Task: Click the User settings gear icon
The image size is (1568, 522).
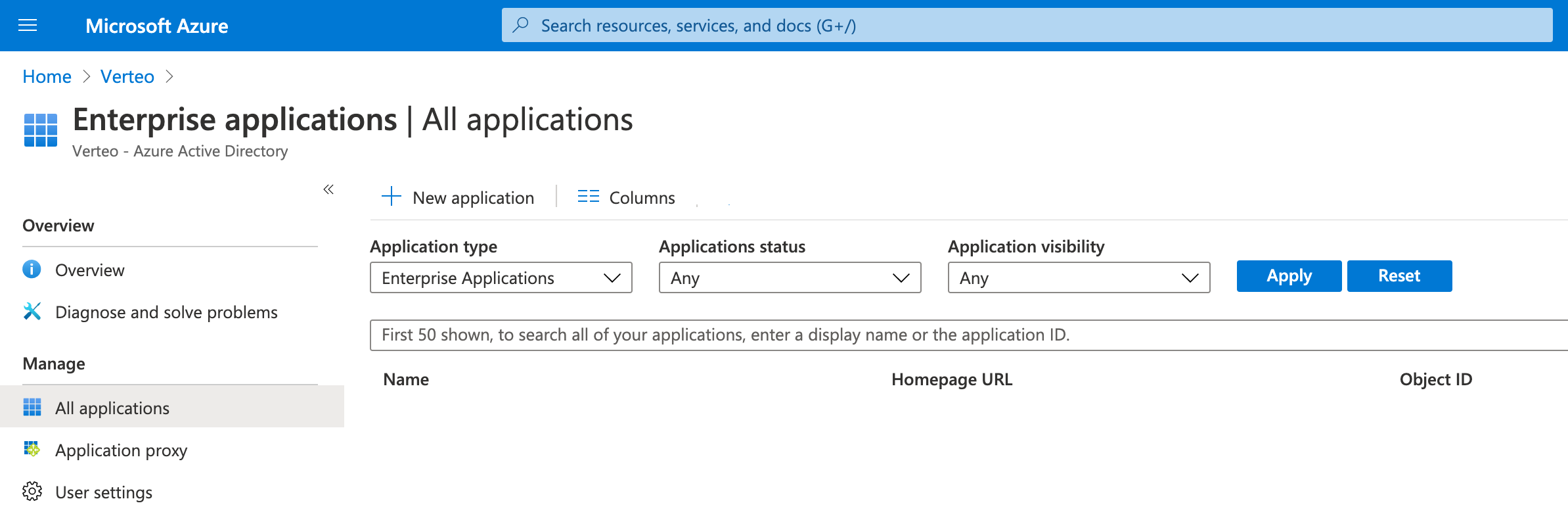Action: (32, 492)
